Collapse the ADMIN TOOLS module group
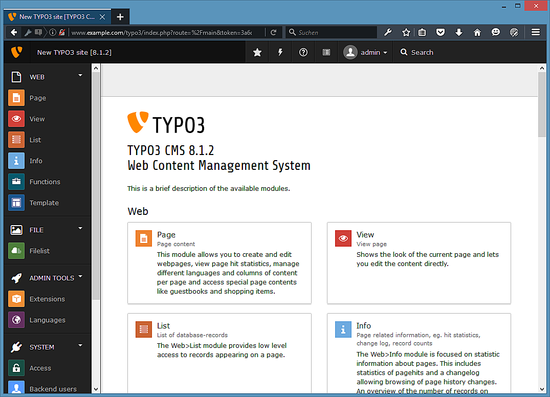This screenshot has height=397, width=550. pos(80,276)
